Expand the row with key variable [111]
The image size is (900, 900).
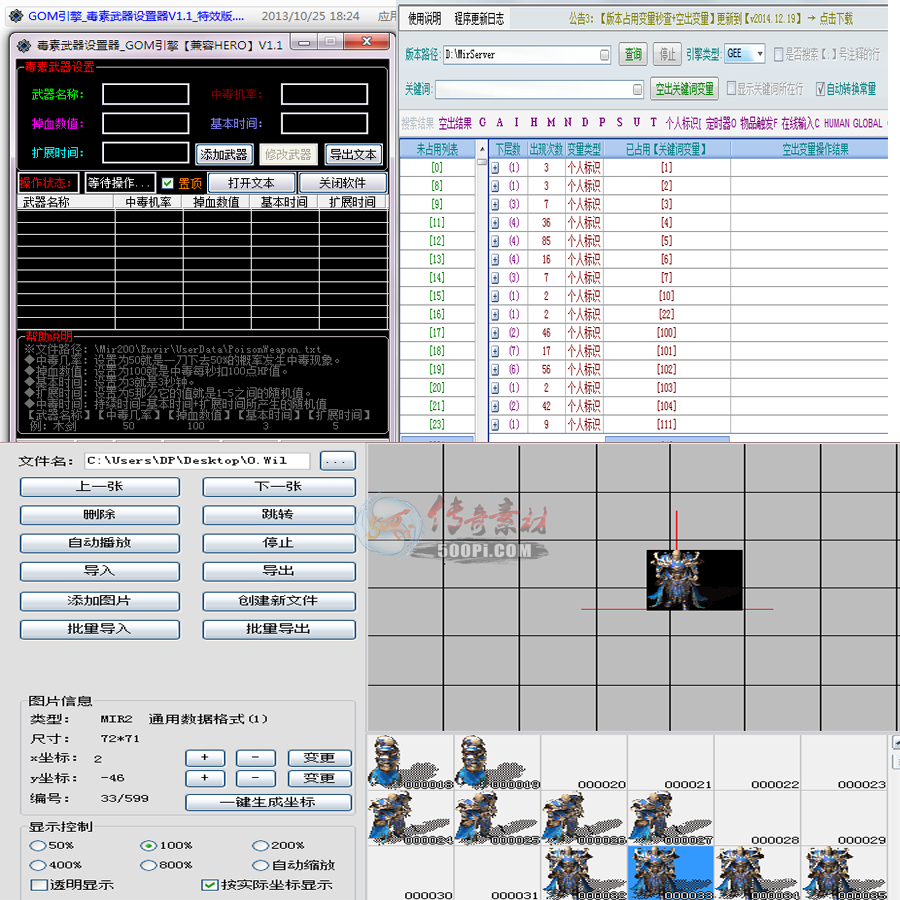[495, 425]
